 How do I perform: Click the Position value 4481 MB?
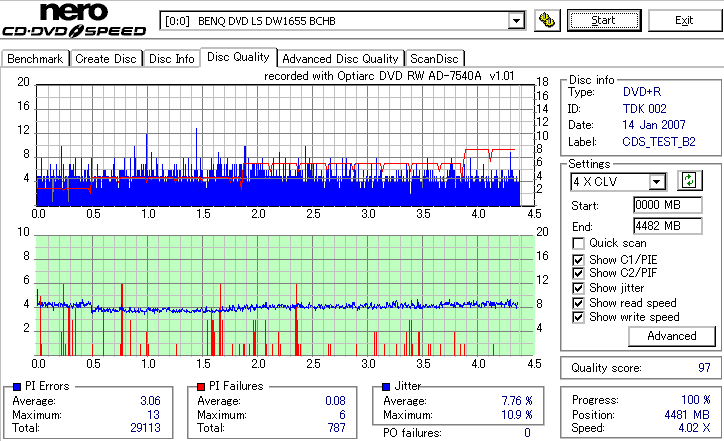pos(688,415)
